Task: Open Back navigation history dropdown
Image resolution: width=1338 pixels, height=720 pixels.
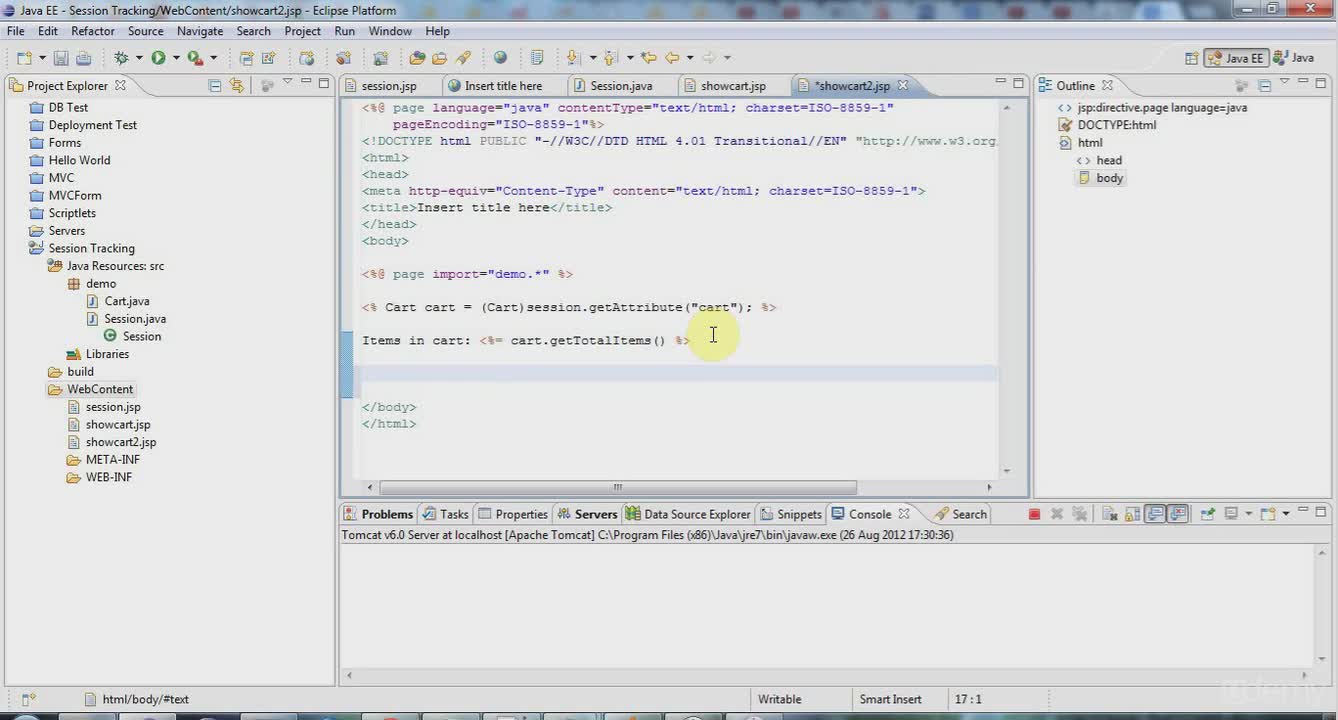Action: click(690, 58)
